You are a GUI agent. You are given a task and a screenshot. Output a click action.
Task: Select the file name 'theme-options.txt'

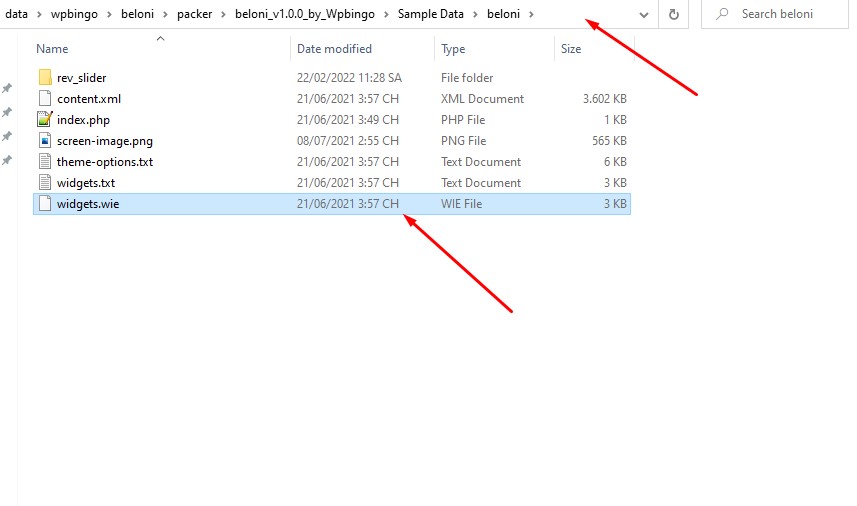click(105, 162)
